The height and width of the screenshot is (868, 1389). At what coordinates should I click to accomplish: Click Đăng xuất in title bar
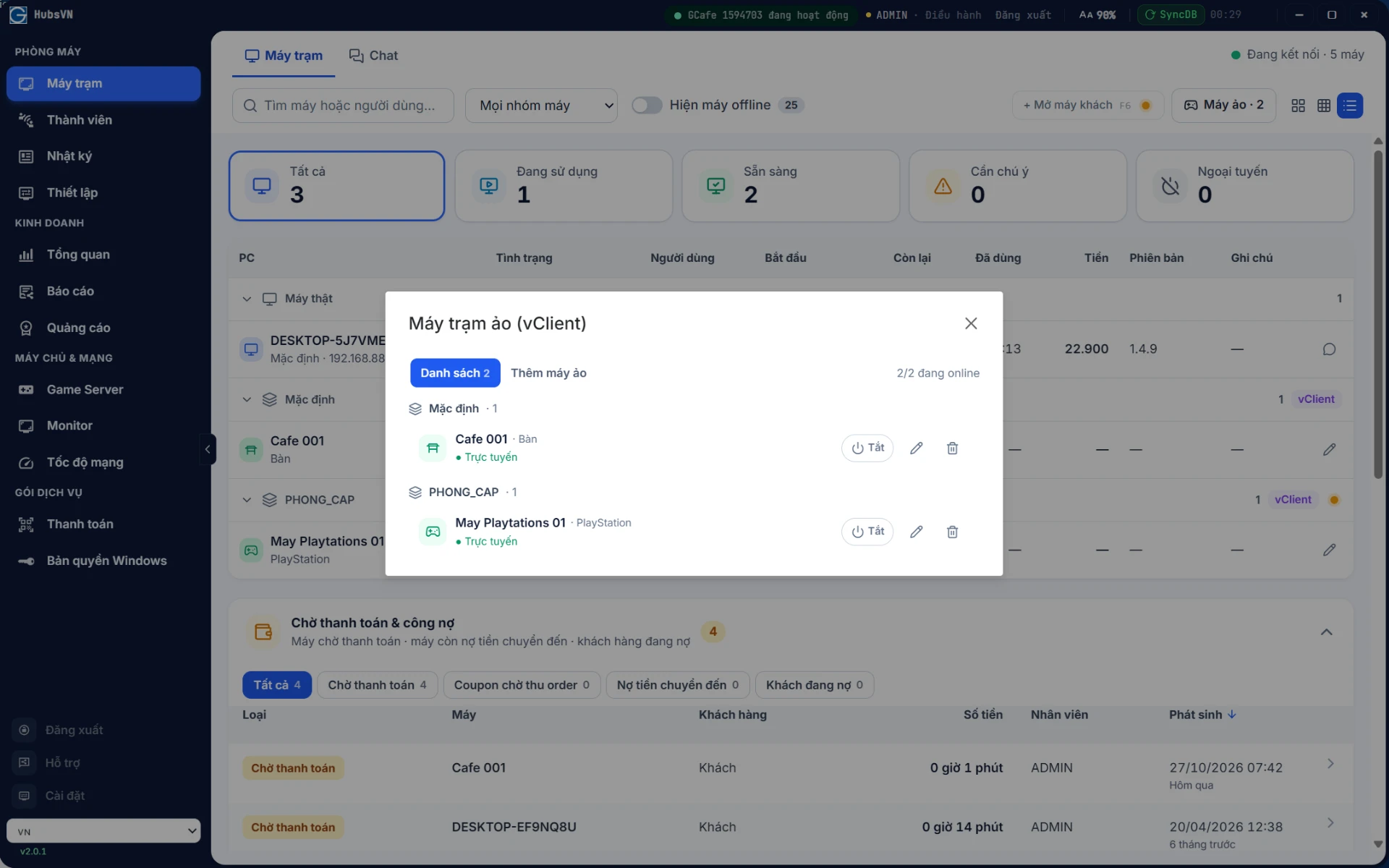(x=1023, y=14)
